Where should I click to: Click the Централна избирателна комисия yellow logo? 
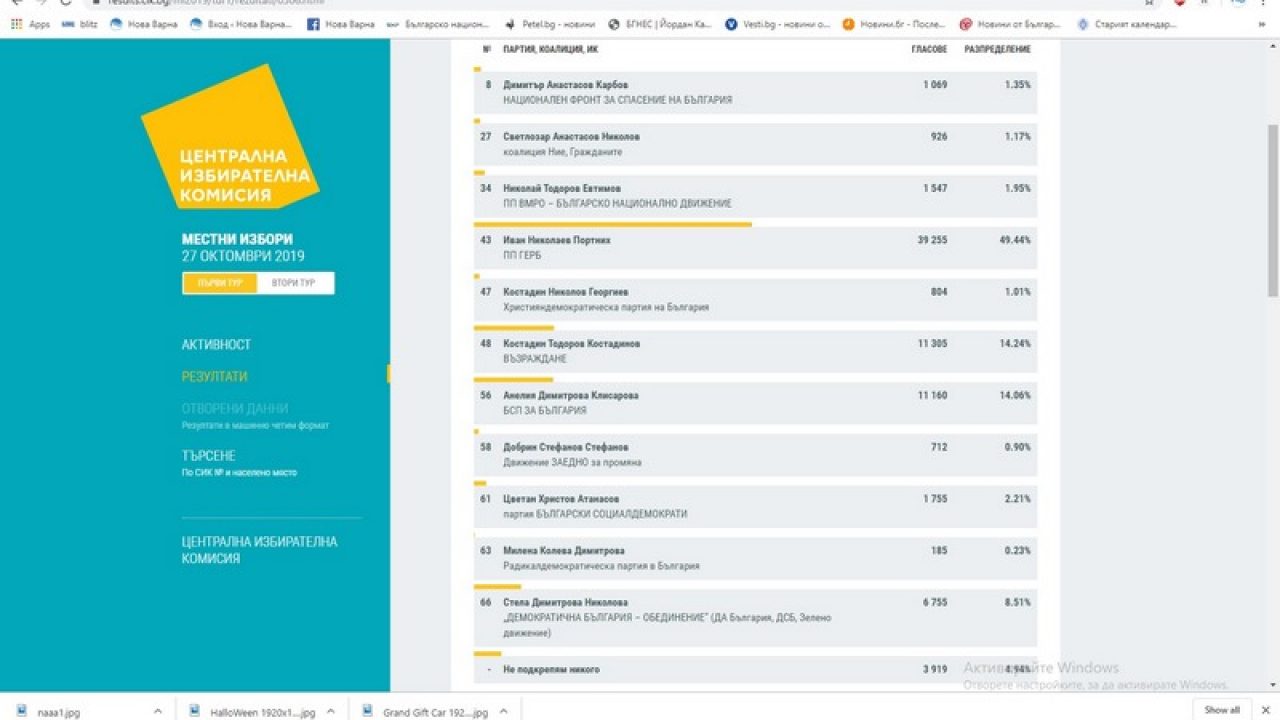click(230, 138)
